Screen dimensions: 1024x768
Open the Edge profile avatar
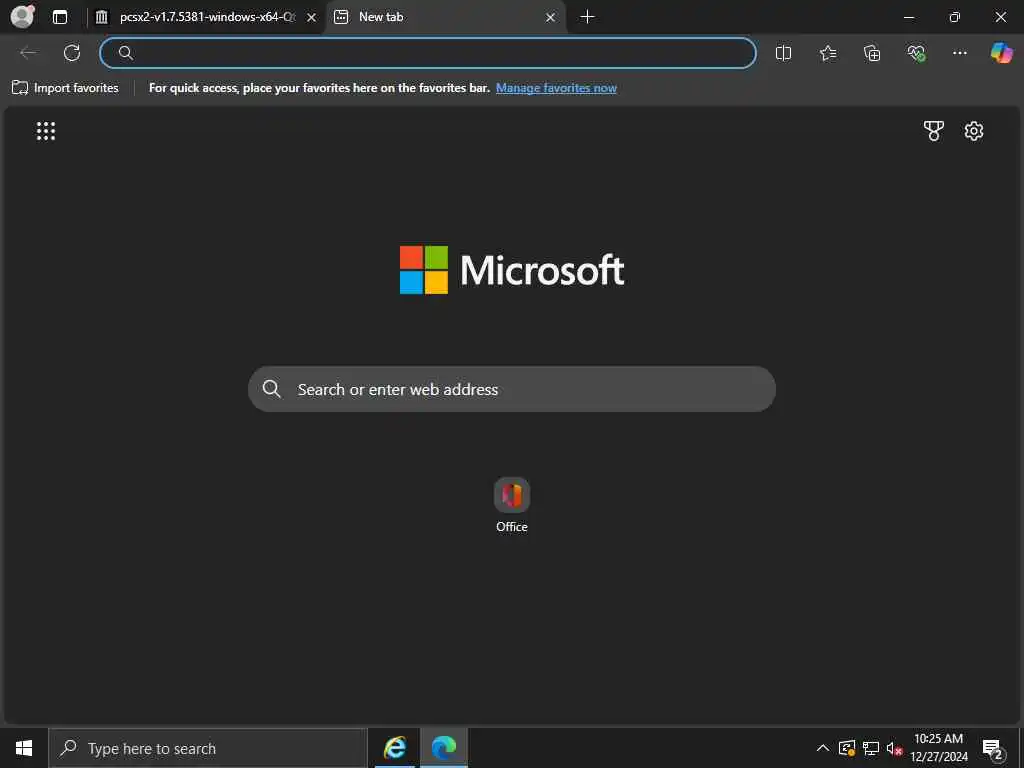[22, 16]
